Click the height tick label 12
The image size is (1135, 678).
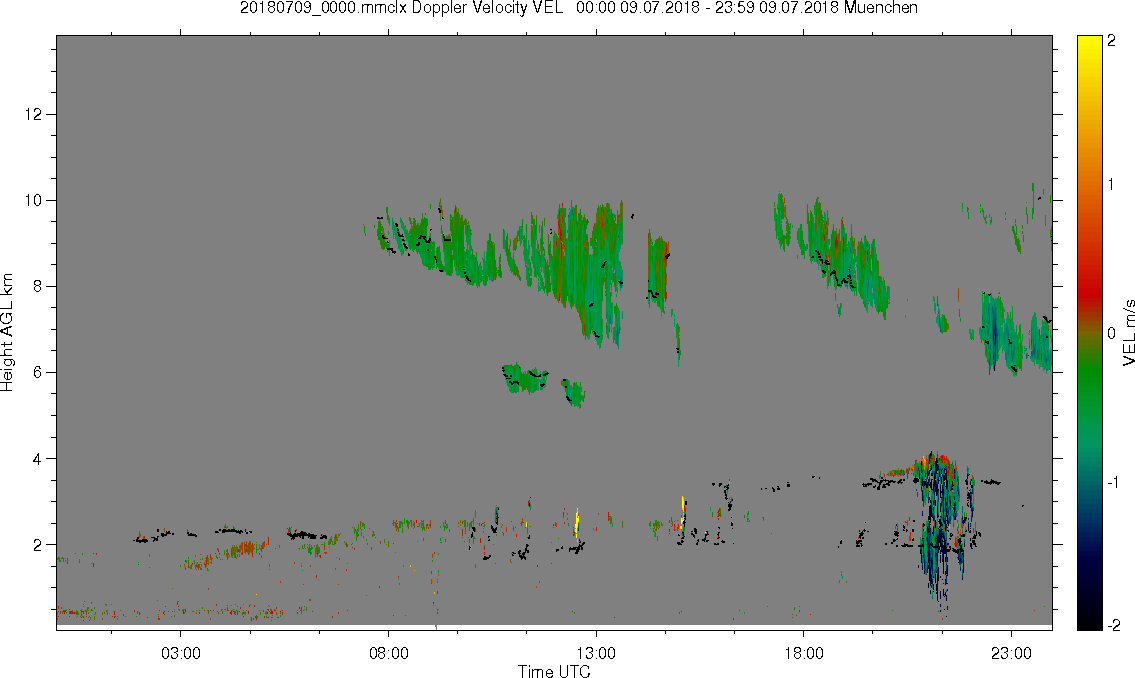pos(33,114)
